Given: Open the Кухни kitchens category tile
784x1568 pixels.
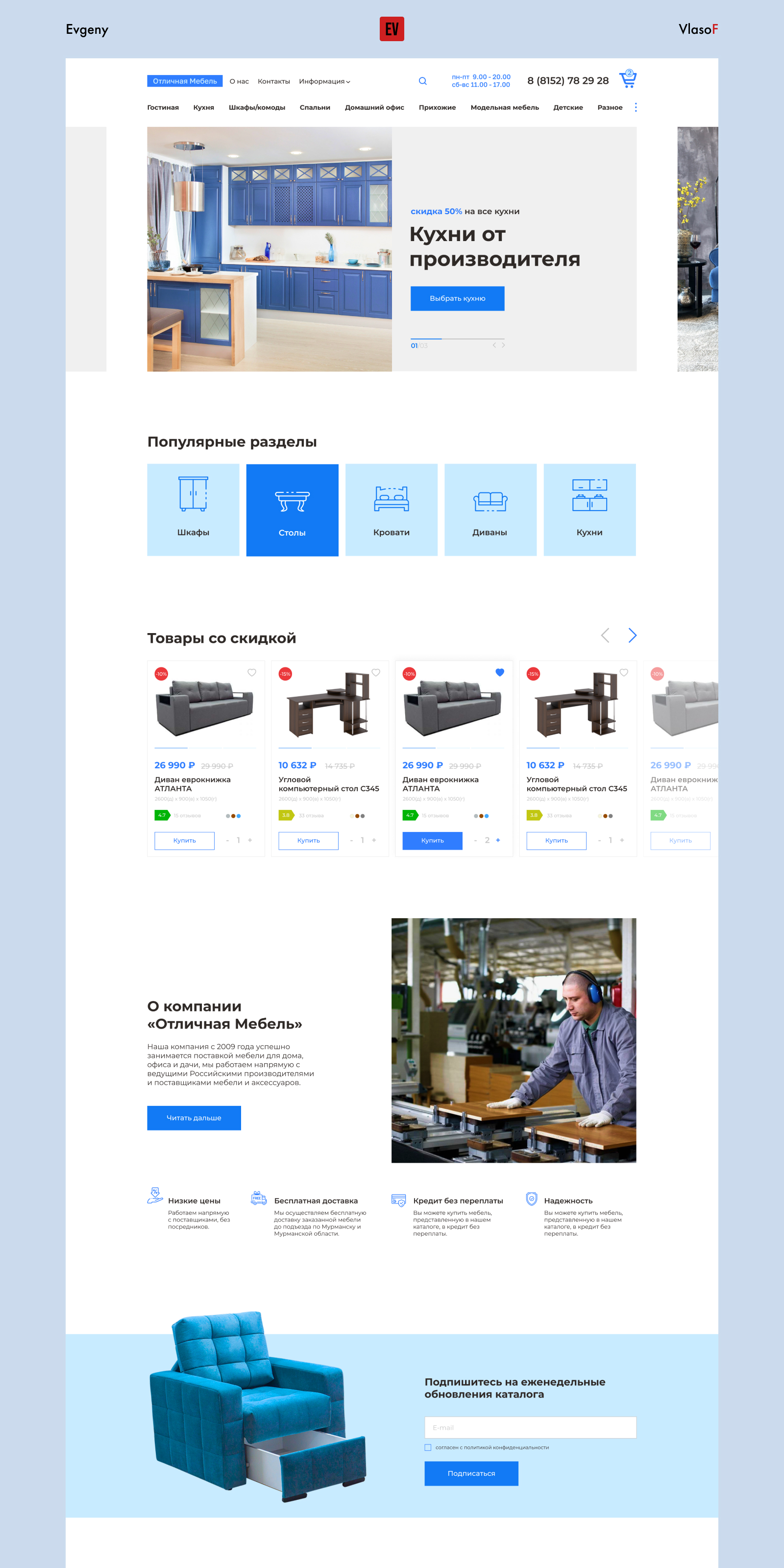Looking at the screenshot, I should point(590,510).
